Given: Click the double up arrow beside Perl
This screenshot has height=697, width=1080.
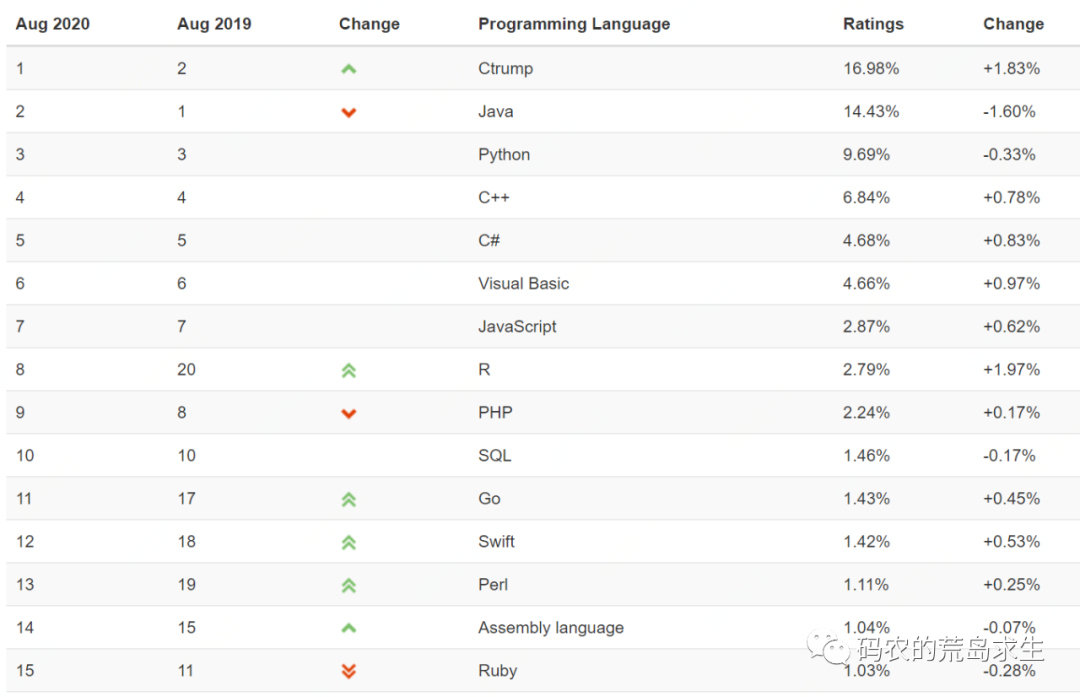Looking at the screenshot, I should tap(348, 585).
